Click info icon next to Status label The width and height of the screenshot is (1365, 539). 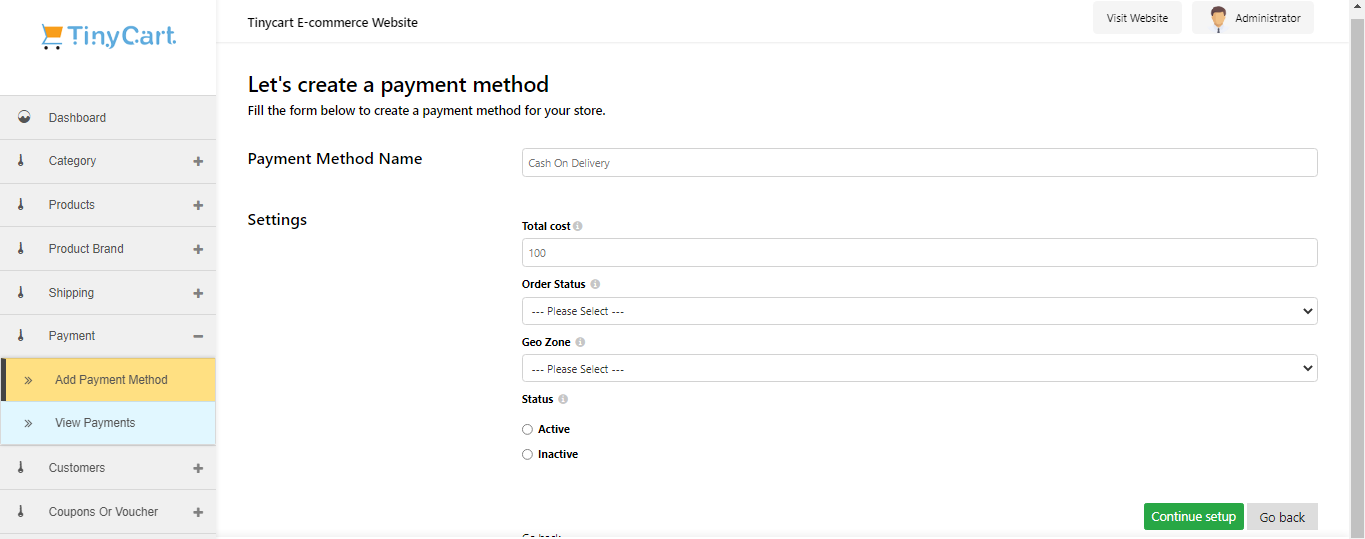click(563, 399)
